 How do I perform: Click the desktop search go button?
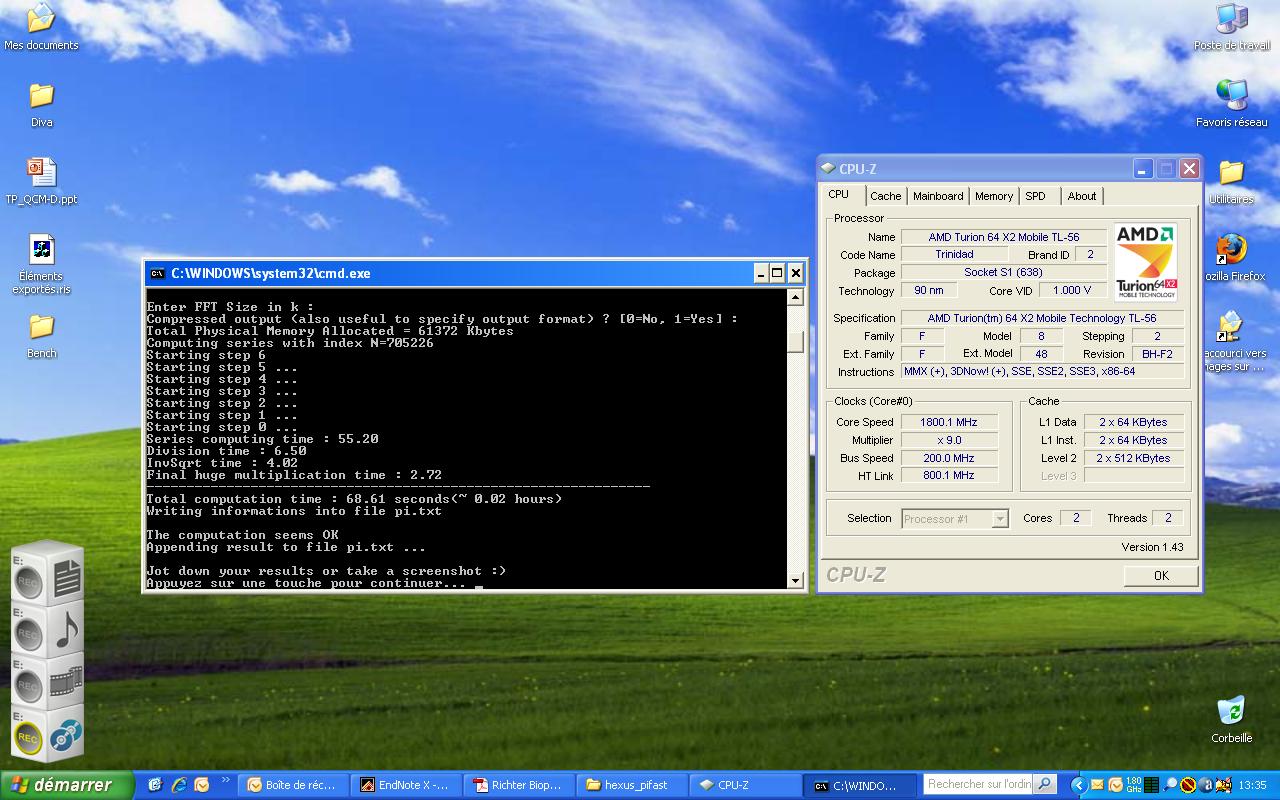click(x=1045, y=785)
